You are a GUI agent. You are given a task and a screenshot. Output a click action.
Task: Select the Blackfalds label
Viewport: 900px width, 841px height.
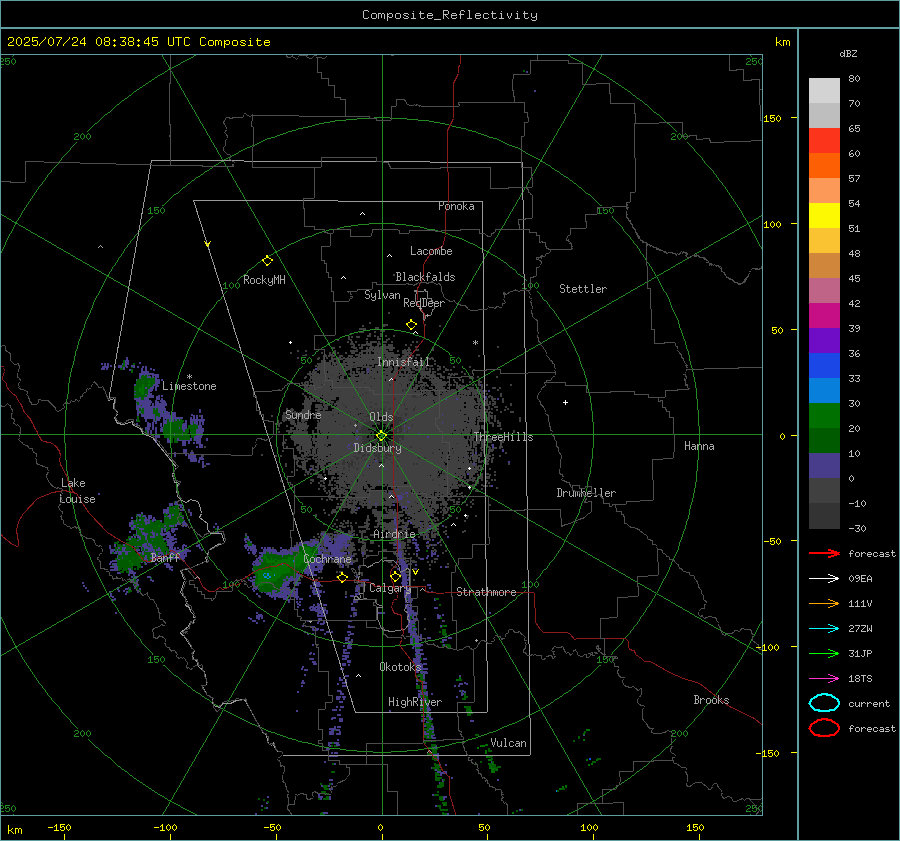pos(425,277)
